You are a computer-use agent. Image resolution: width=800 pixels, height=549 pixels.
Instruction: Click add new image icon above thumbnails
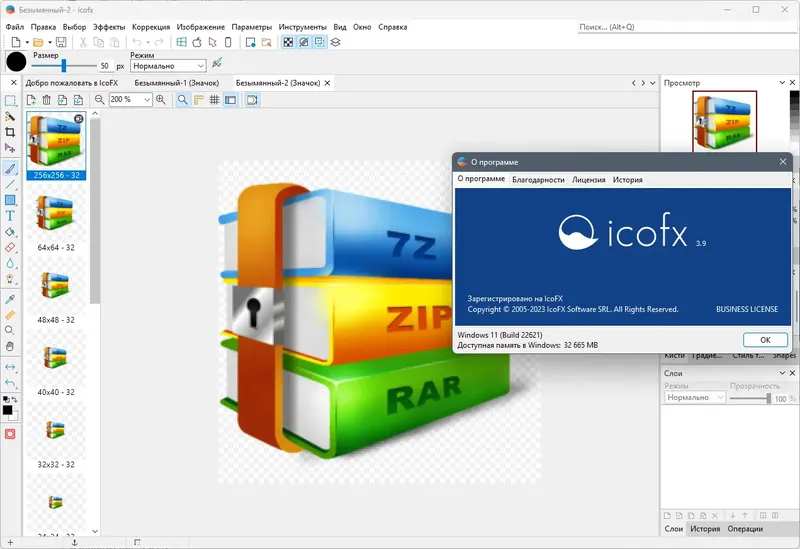[31, 100]
